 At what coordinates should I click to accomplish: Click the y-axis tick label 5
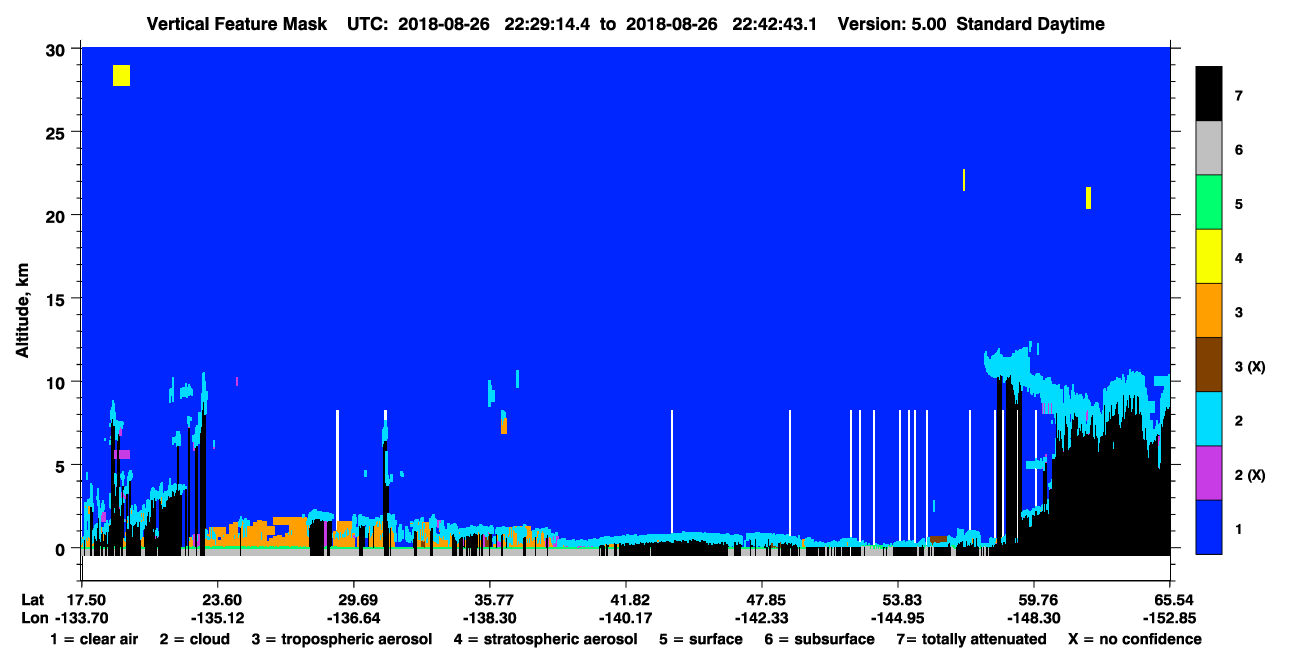tap(61, 465)
